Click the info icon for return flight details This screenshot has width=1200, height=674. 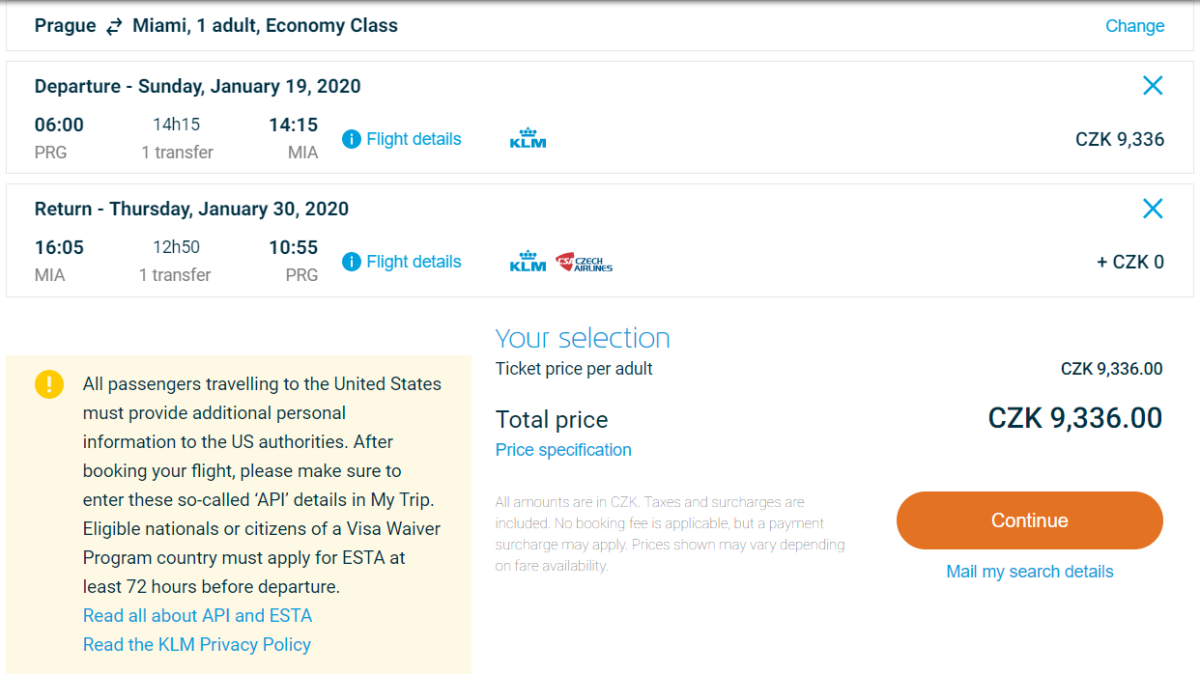coord(351,262)
